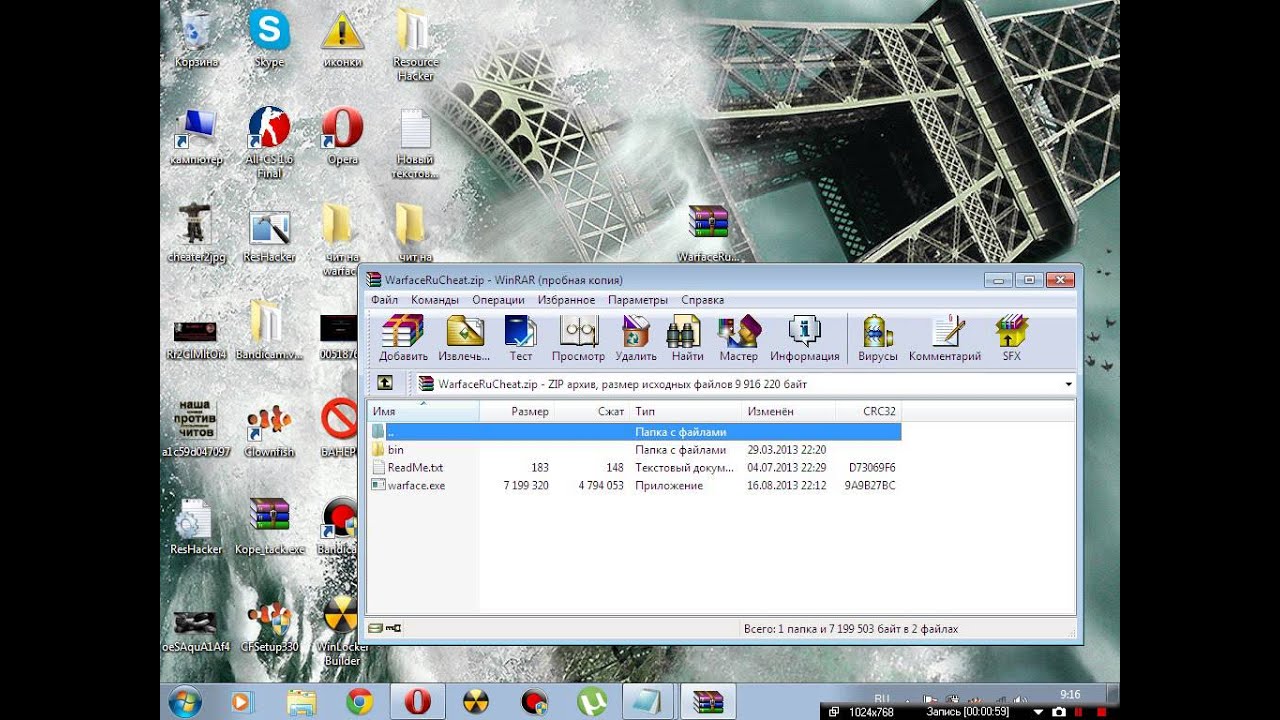Click the Удалить (Delete) toolbar icon
This screenshot has width=1280, height=720.
(x=636, y=338)
